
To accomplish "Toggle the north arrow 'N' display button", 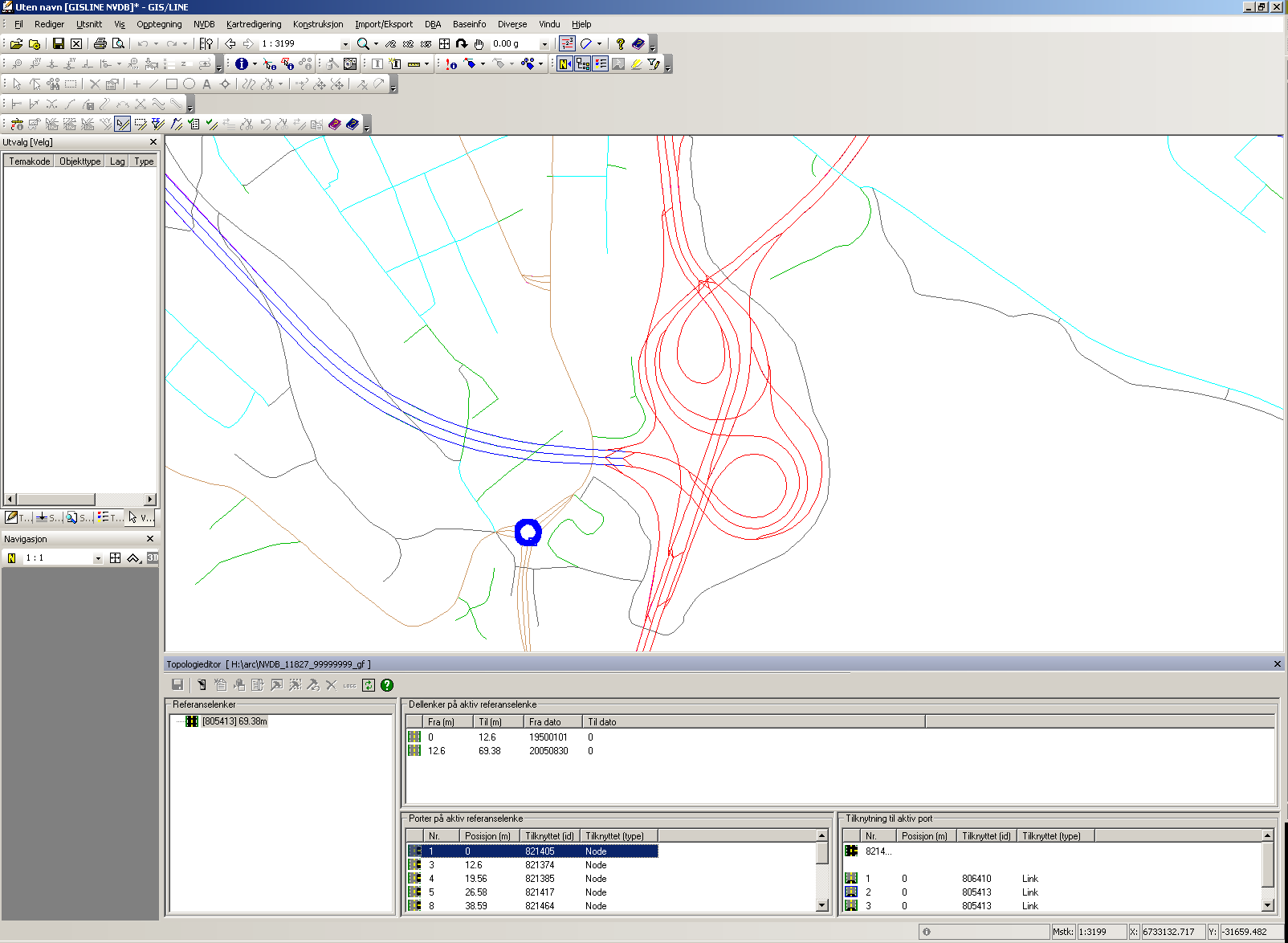I will coord(565,63).
